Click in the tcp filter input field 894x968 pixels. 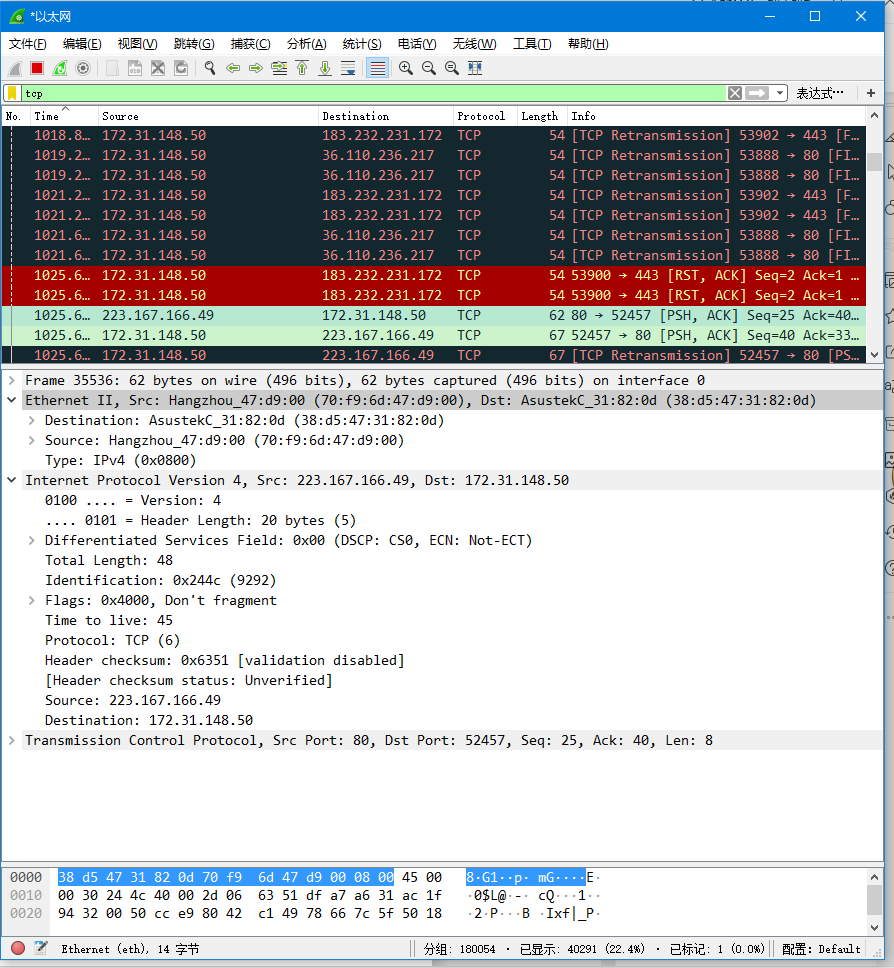click(x=374, y=93)
